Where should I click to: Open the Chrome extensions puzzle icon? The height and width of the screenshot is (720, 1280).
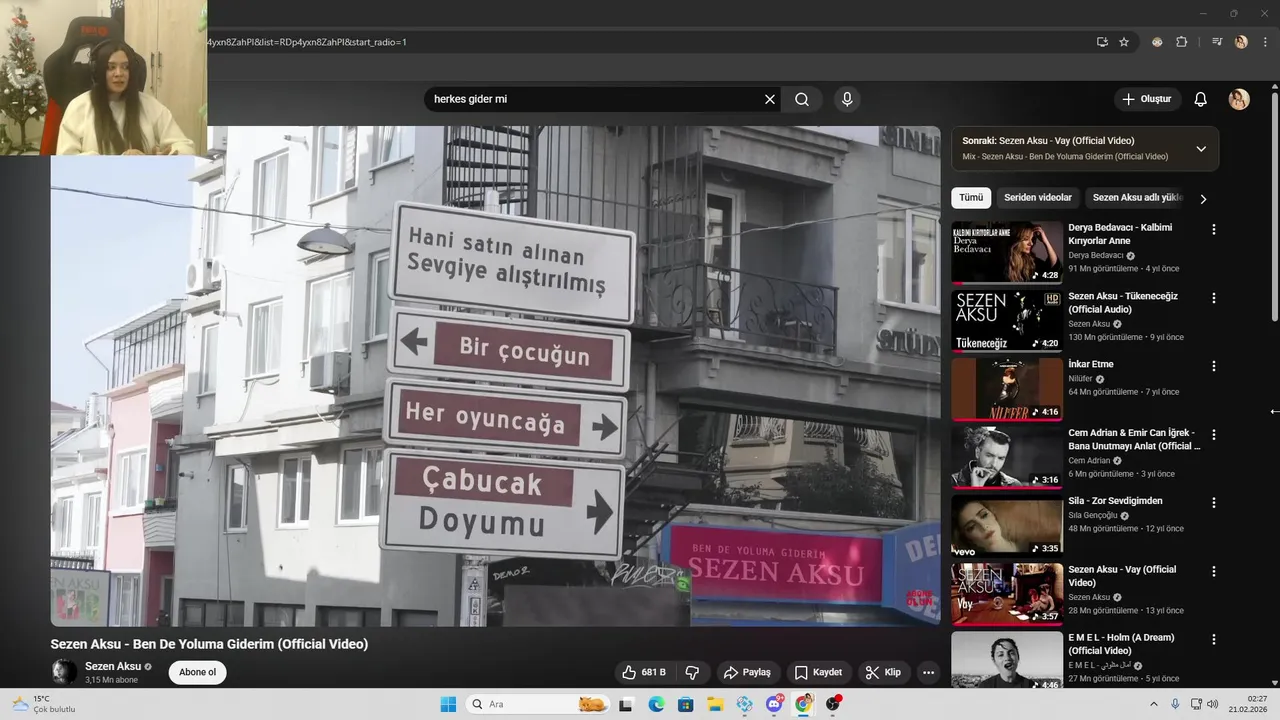tap(1181, 42)
